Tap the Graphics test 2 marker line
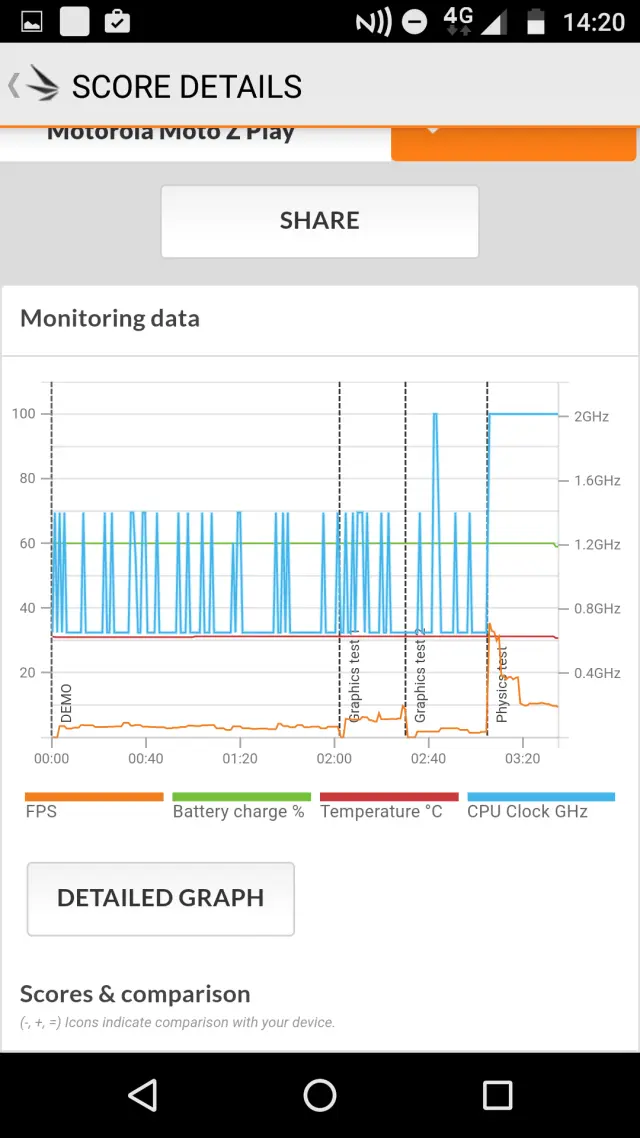Viewport: 640px width, 1138px height. click(x=405, y=560)
